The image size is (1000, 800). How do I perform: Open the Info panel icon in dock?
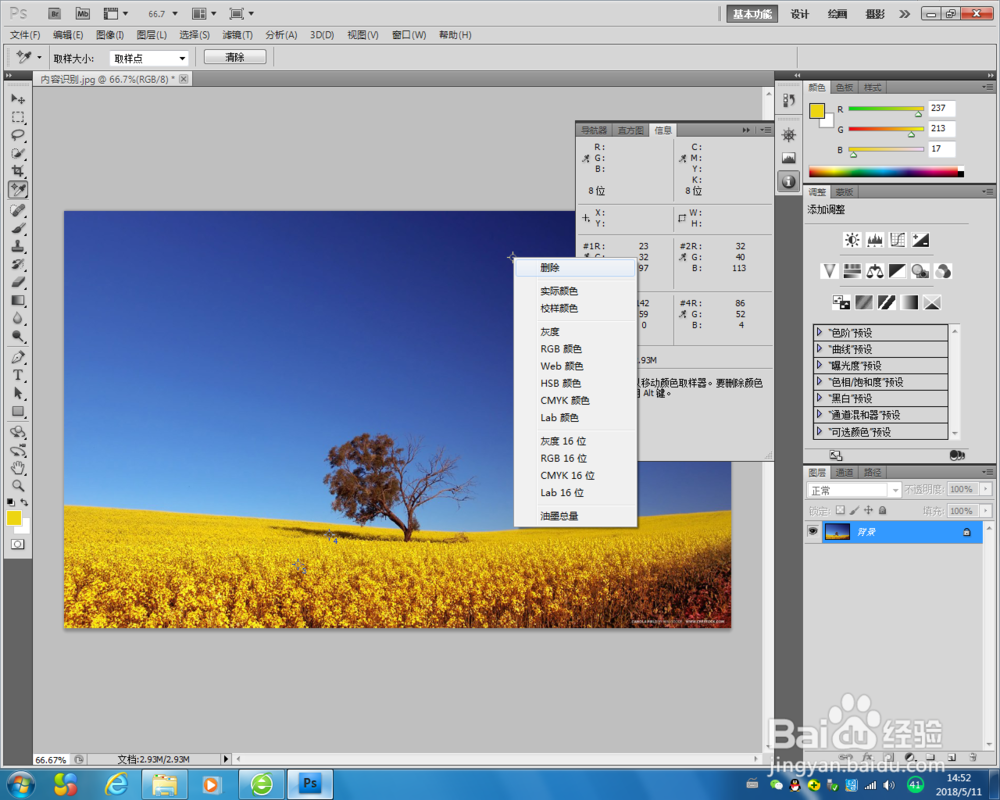click(x=789, y=182)
